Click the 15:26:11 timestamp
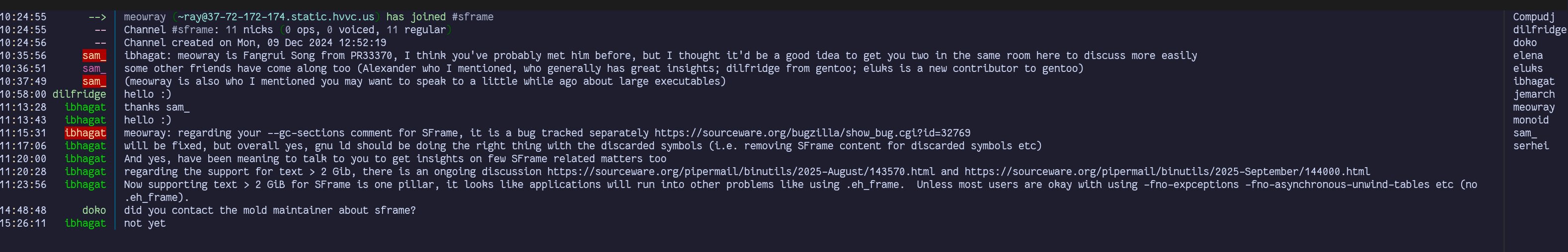 [23, 223]
